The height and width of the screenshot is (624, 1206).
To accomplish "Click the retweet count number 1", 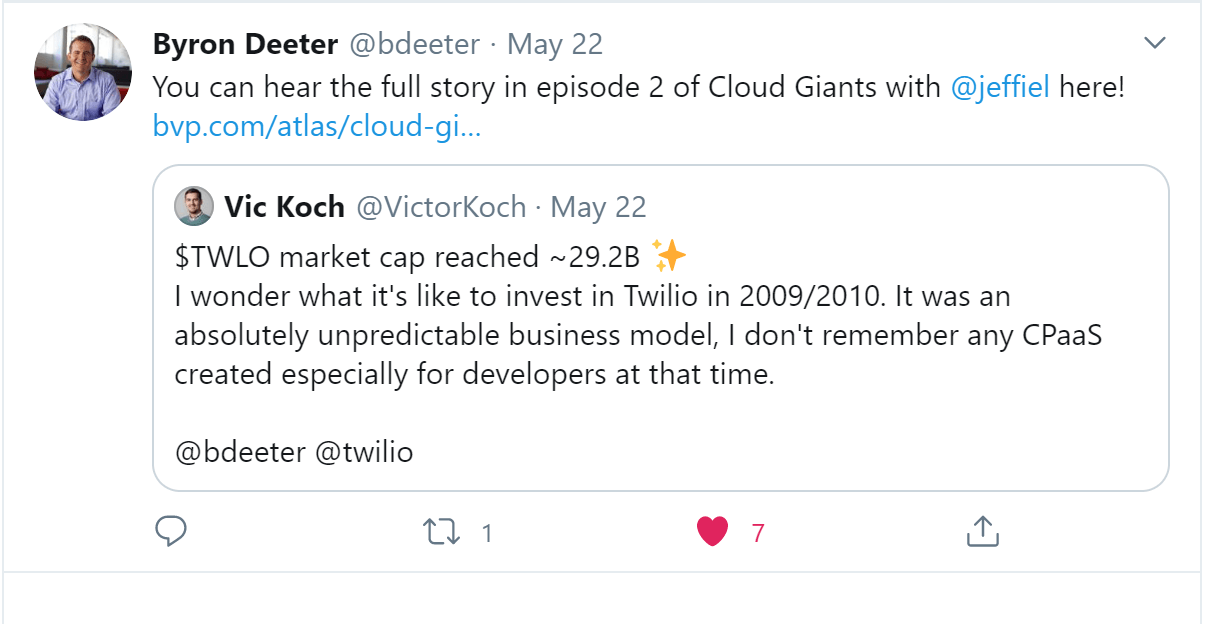I will tap(487, 533).
